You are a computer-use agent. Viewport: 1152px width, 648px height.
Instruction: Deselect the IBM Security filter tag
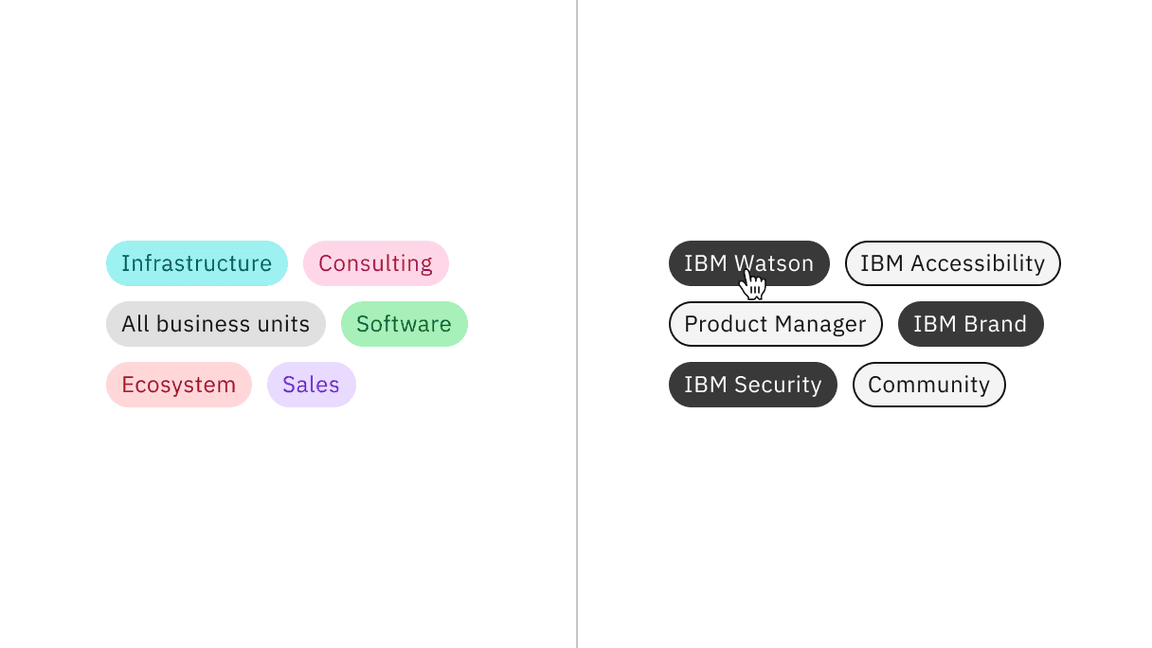[x=752, y=384]
